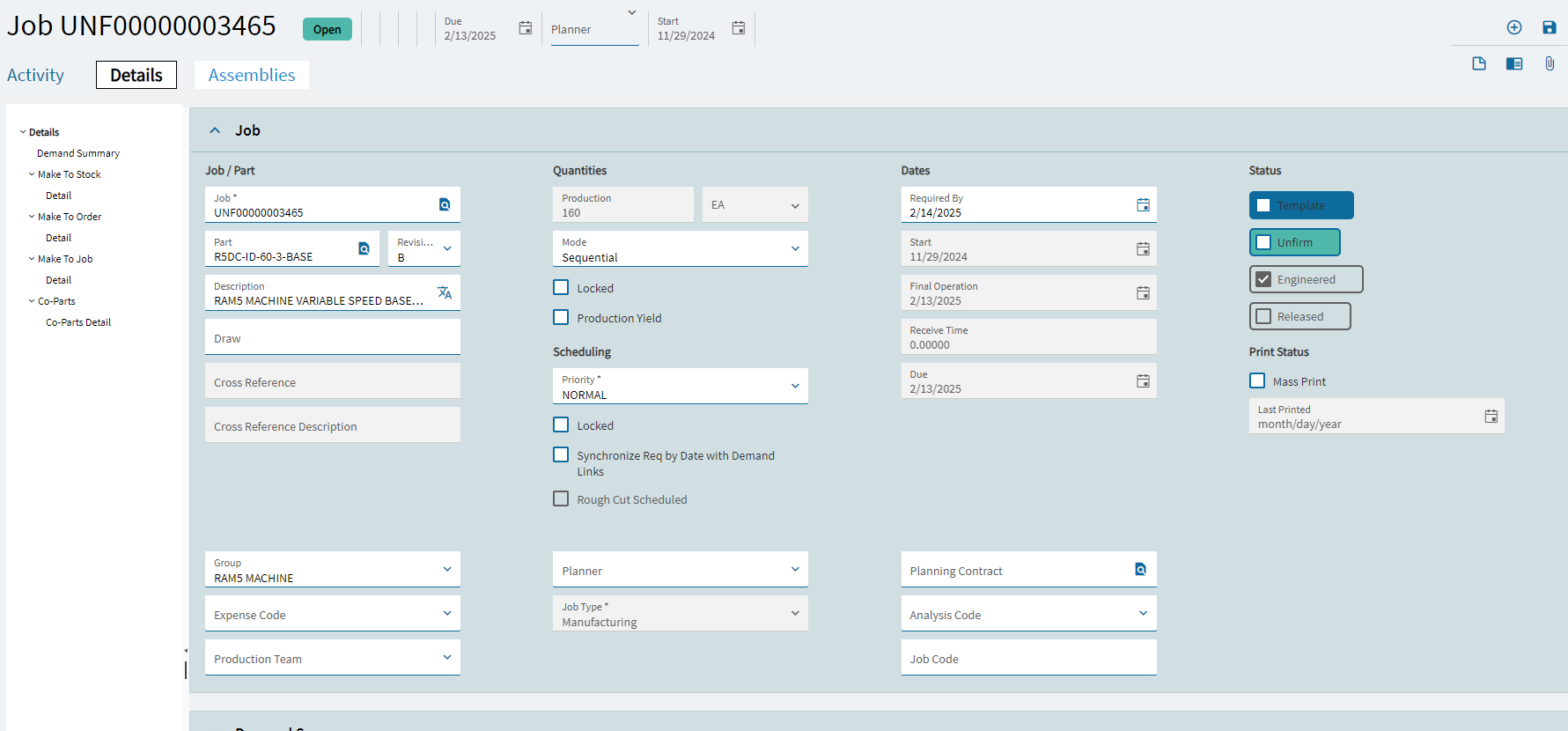This screenshot has height=731, width=1568.
Task: Collapse the Make To Stock tree node
Action: 32,174
